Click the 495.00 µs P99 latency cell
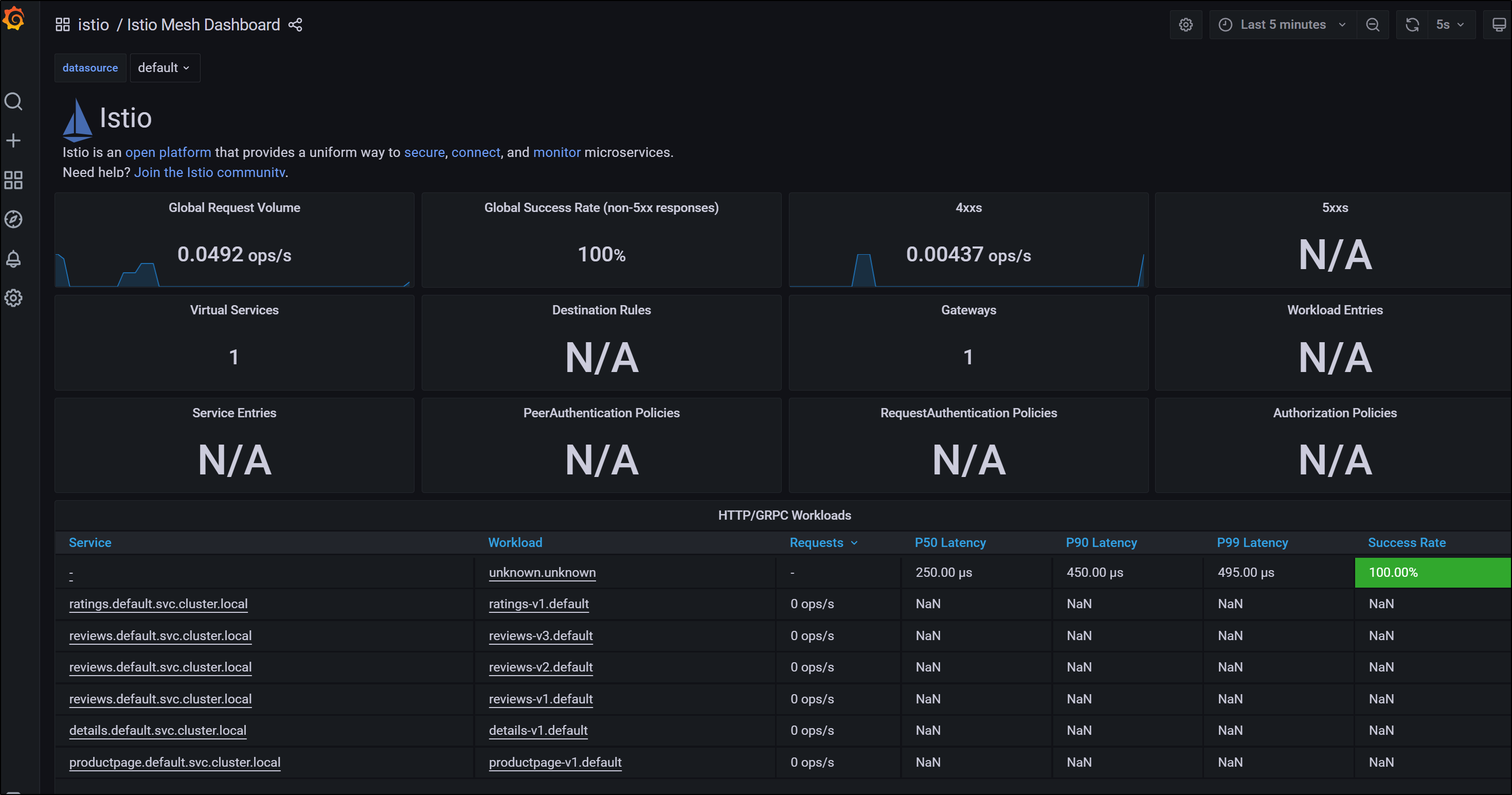The height and width of the screenshot is (795, 1512). tap(1279, 573)
